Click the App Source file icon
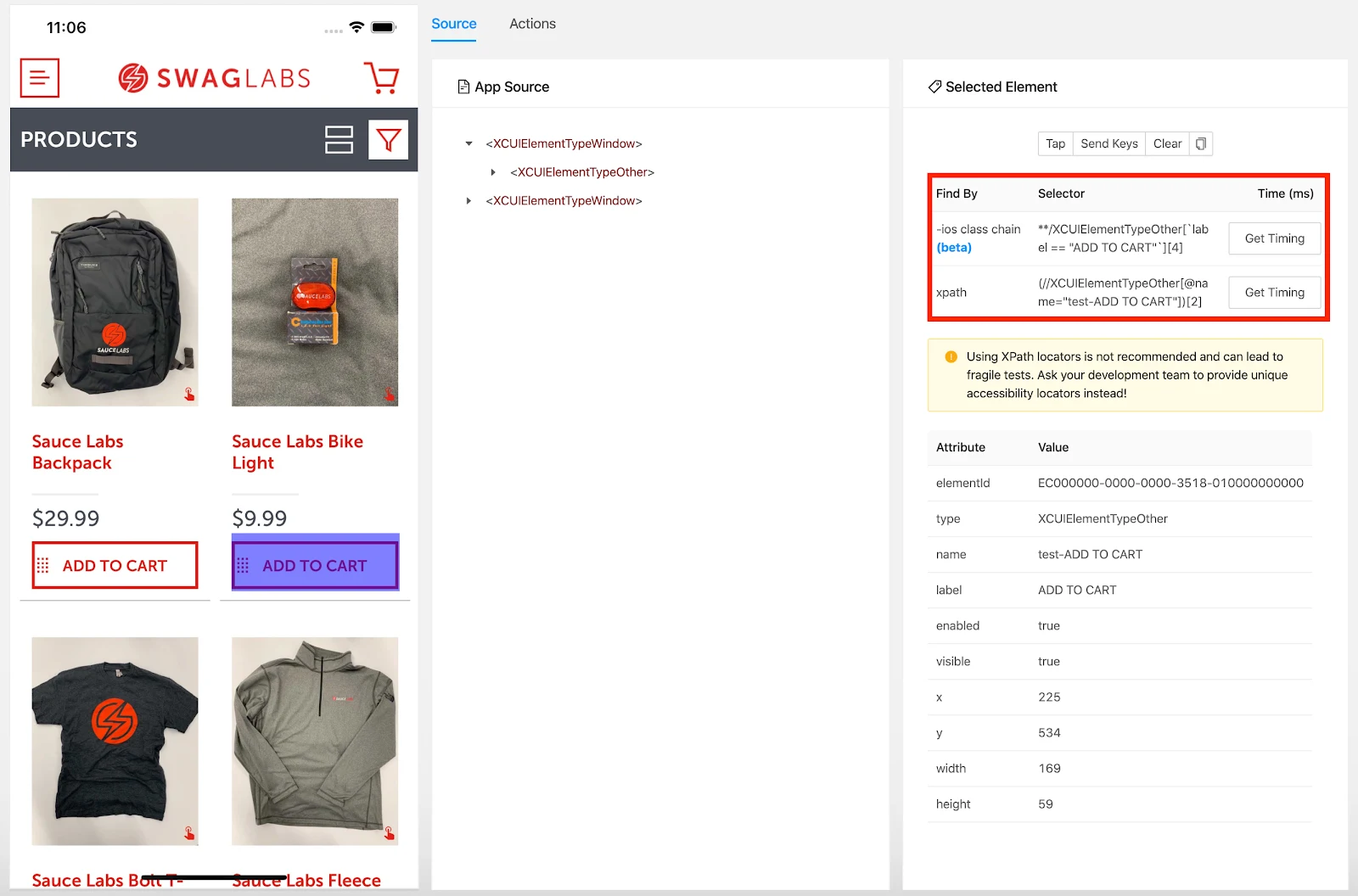The image size is (1358, 896). 463,87
